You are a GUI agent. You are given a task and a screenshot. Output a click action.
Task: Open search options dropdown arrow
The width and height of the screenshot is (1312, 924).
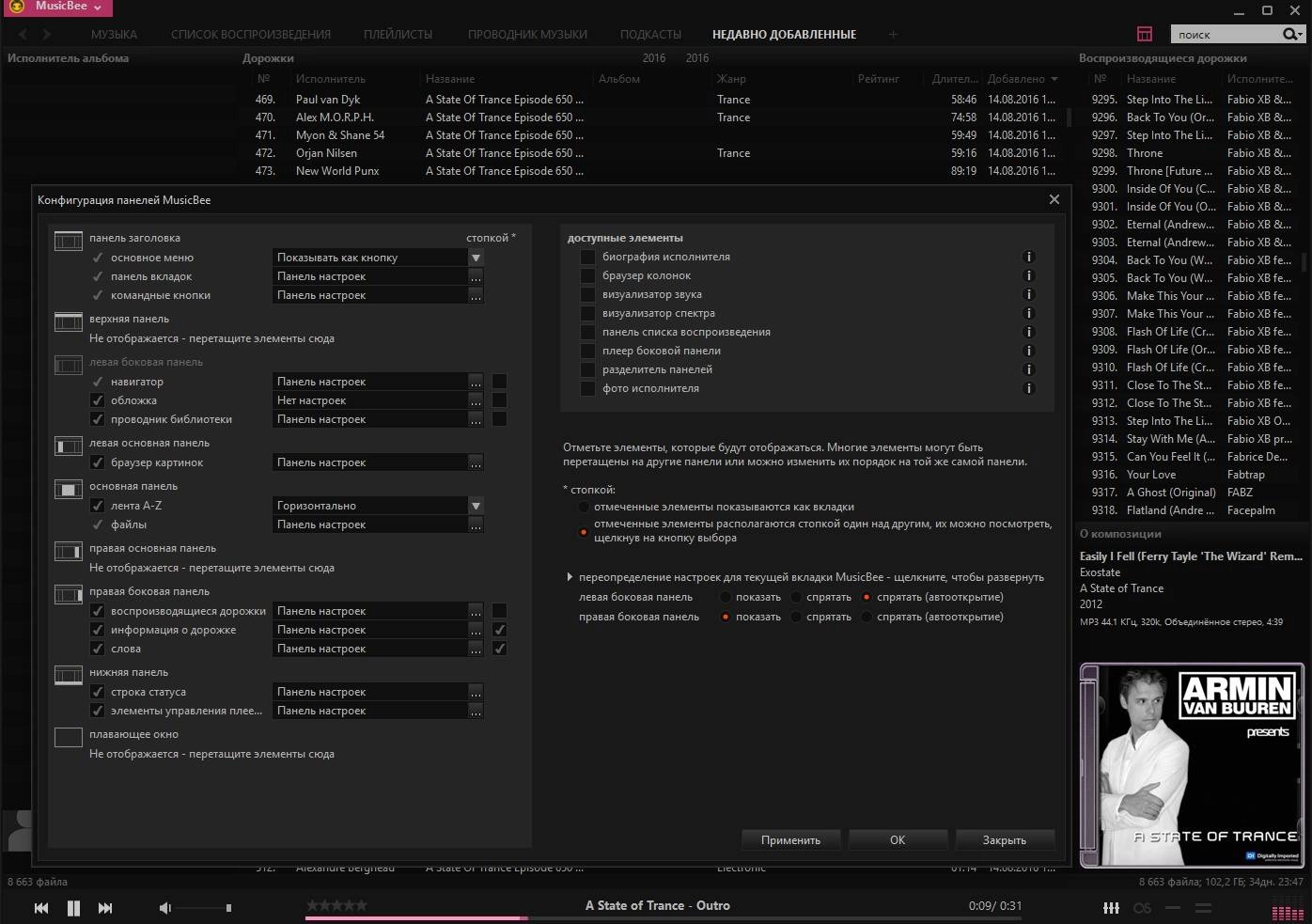tap(1300, 35)
